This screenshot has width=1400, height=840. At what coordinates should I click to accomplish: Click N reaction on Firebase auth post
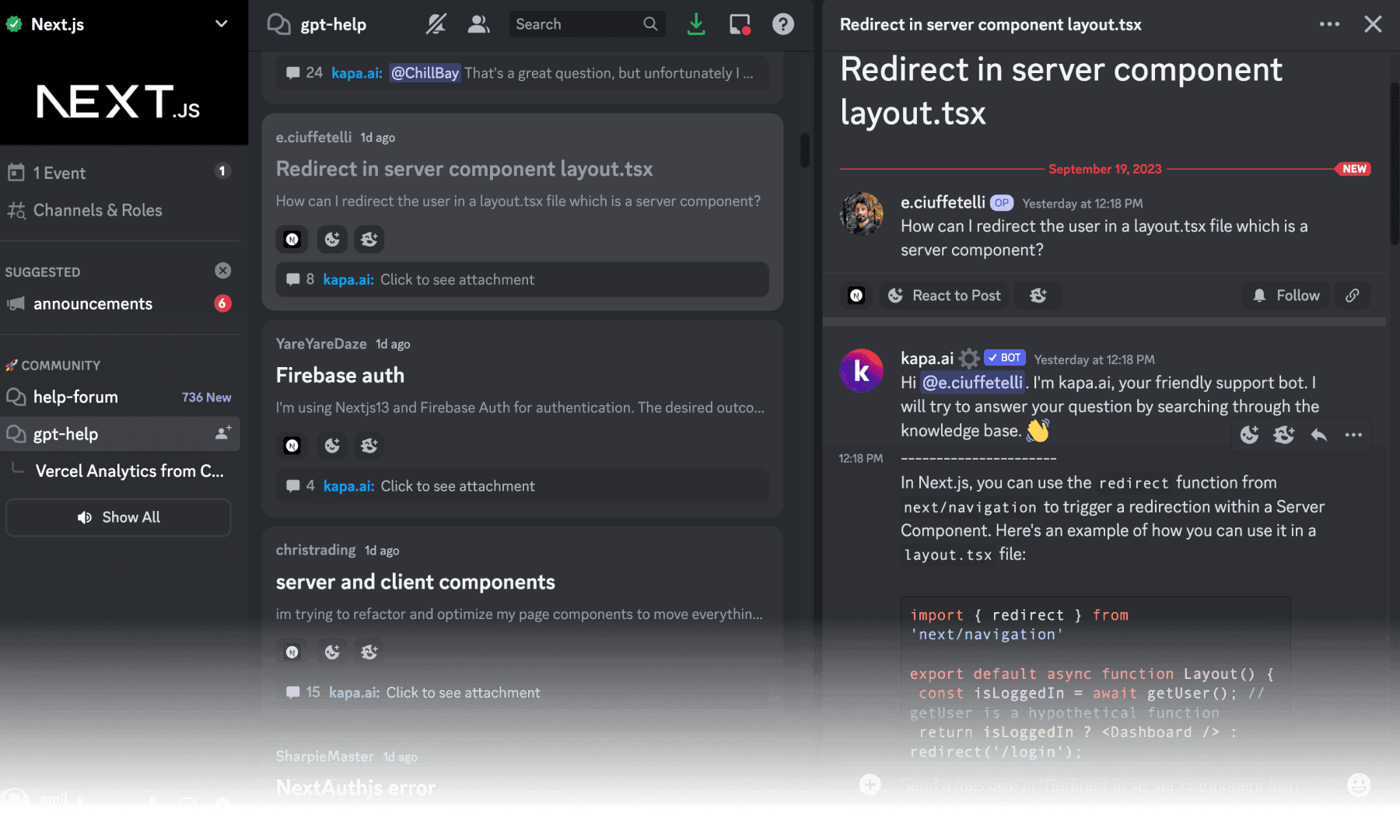292,446
